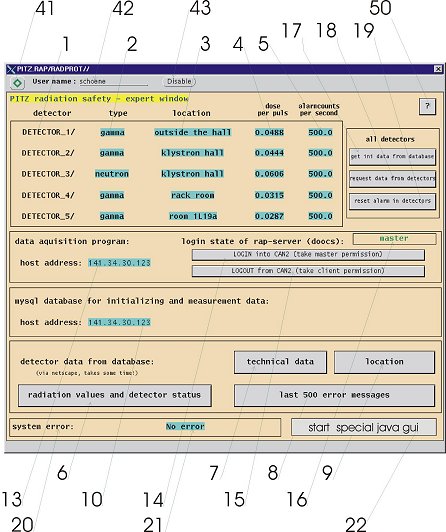446x532 pixels.
Task: Click alarmcounts 500.0 for DETECTOR_5
Action: pos(320,216)
